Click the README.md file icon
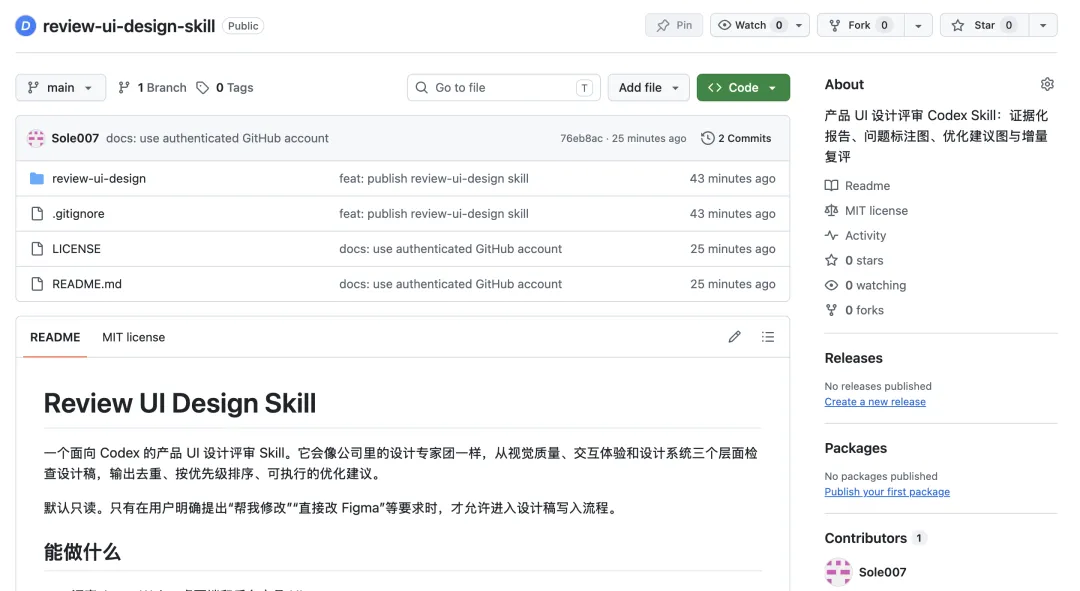The image size is (1080, 591). point(37,284)
